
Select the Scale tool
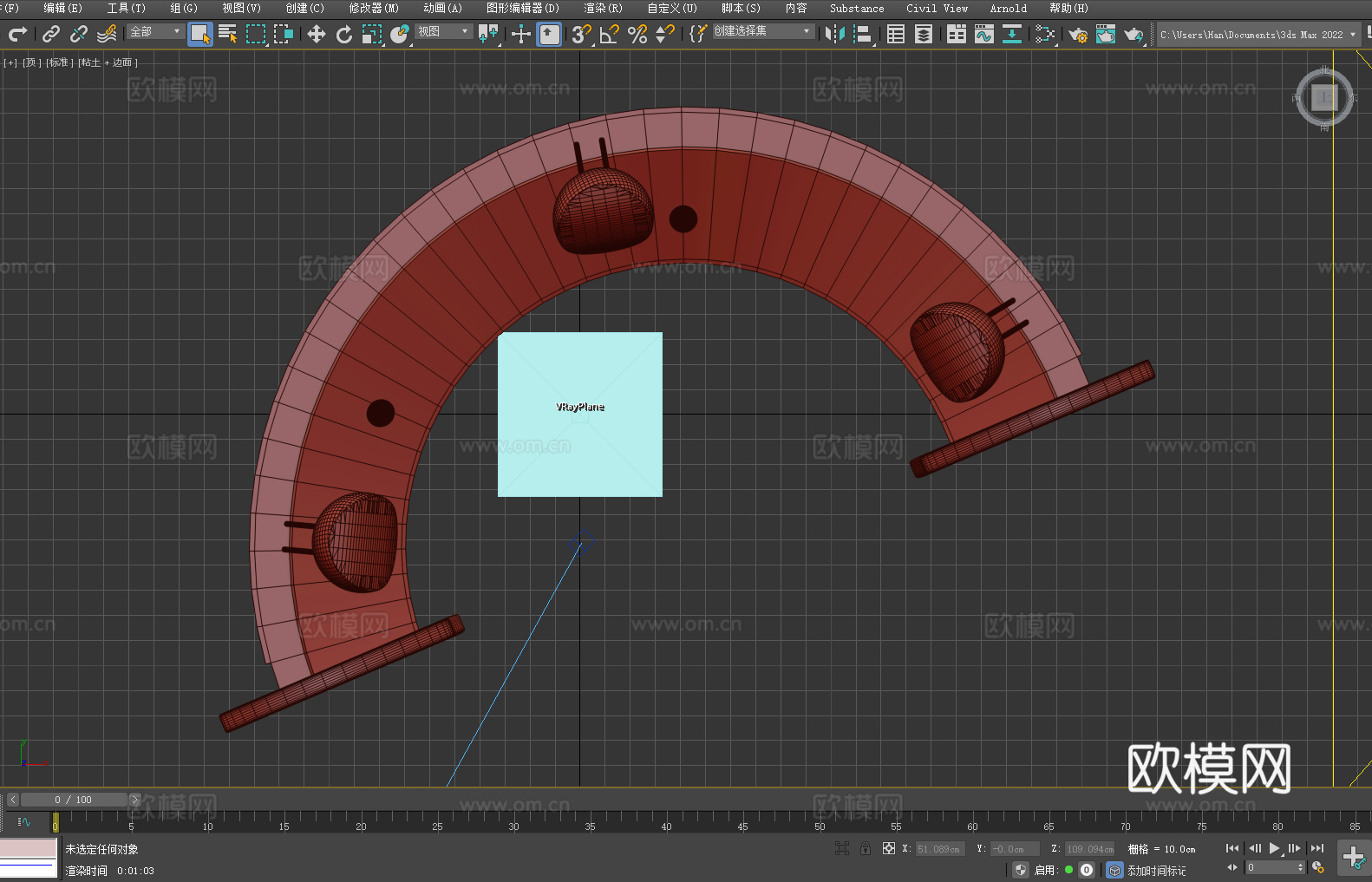click(372, 34)
